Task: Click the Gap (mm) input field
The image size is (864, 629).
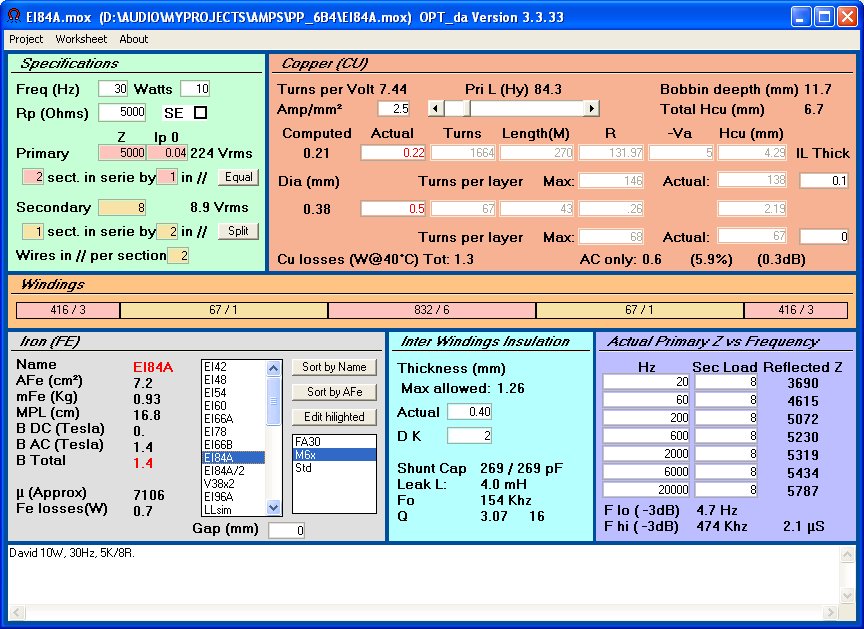Action: click(287, 530)
